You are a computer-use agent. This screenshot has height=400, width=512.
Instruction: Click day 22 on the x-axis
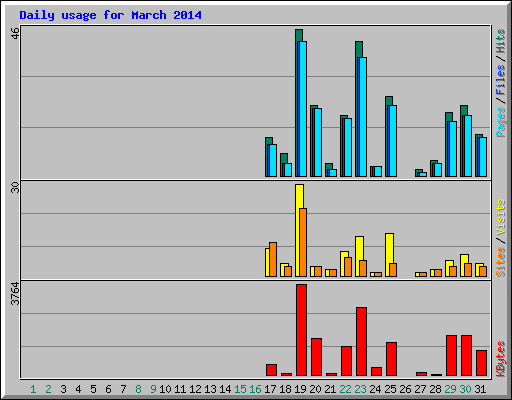[345, 389]
